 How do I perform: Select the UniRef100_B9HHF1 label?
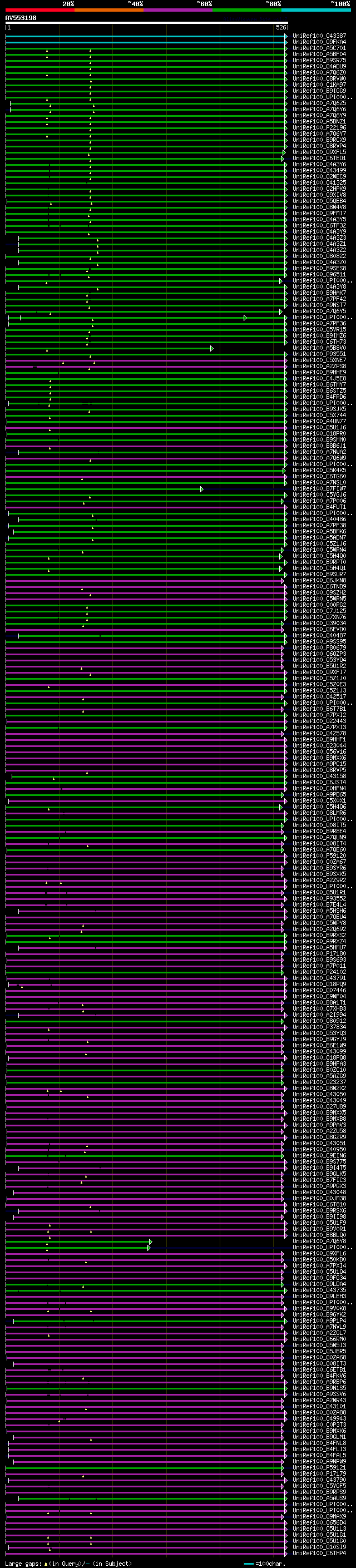[x=319, y=740]
